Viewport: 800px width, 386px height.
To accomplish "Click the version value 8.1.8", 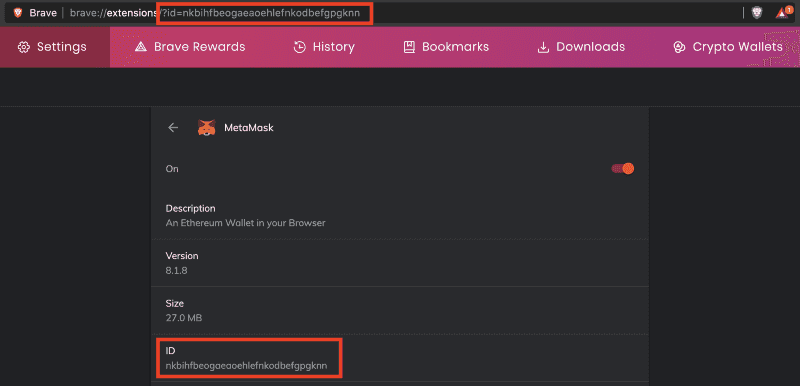I will click(x=177, y=271).
